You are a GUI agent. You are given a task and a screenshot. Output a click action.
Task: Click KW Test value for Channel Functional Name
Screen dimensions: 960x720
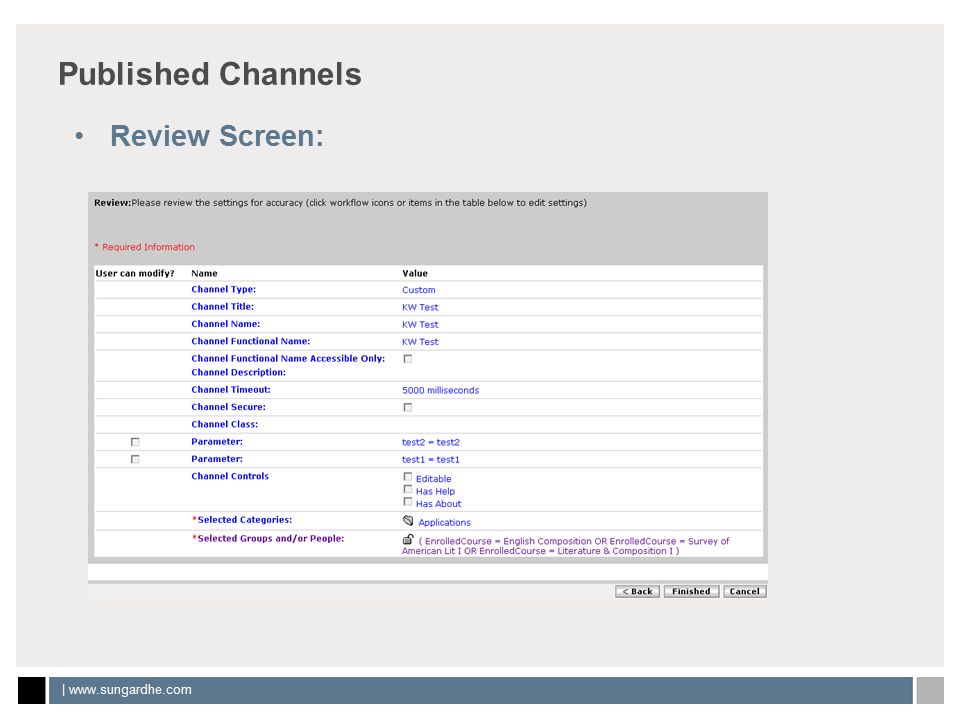(420, 342)
